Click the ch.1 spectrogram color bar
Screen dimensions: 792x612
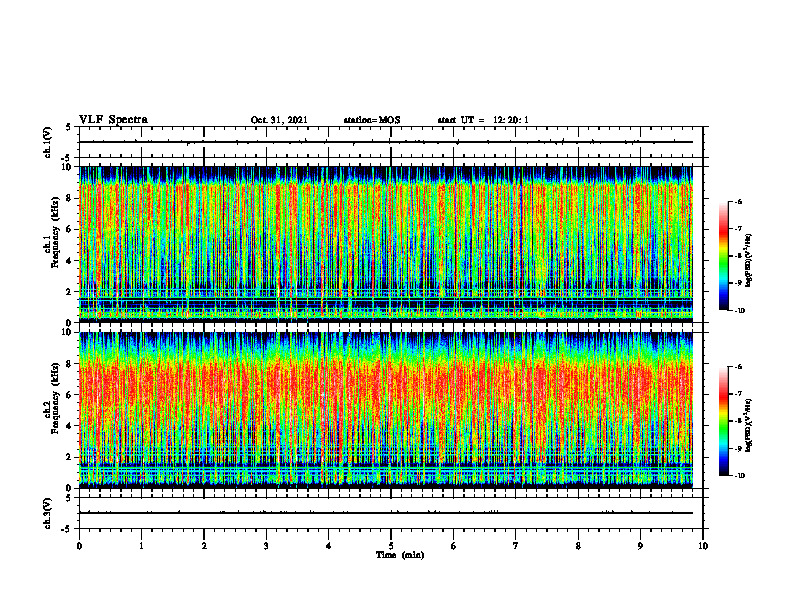pos(724,256)
